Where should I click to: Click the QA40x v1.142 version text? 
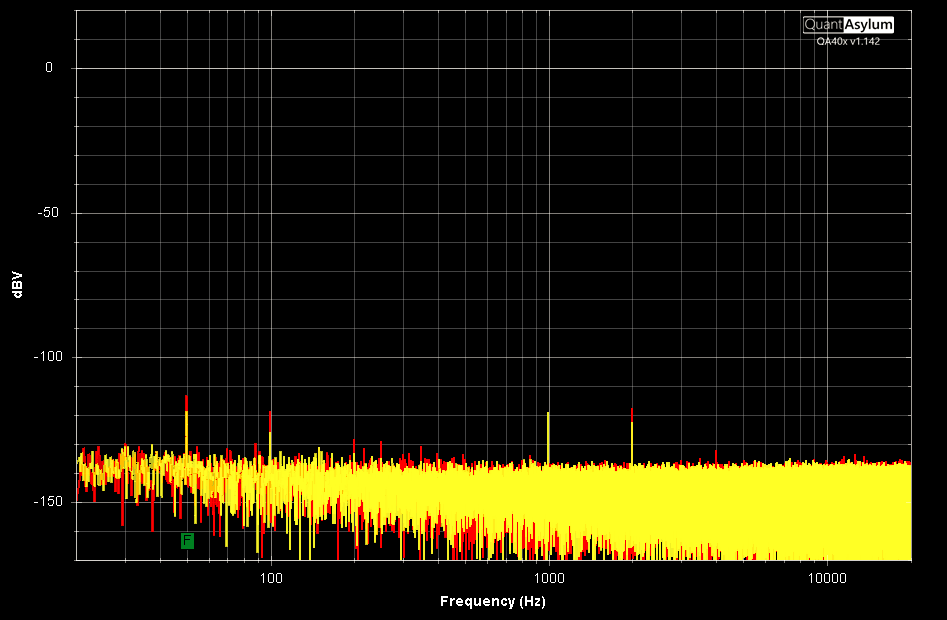(x=848, y=41)
